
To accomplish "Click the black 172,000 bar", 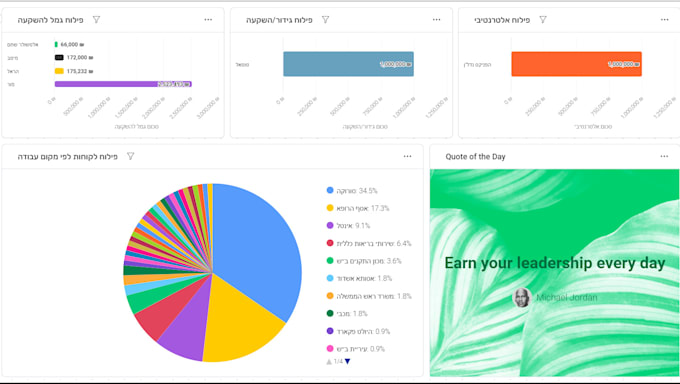I will tap(59, 57).
